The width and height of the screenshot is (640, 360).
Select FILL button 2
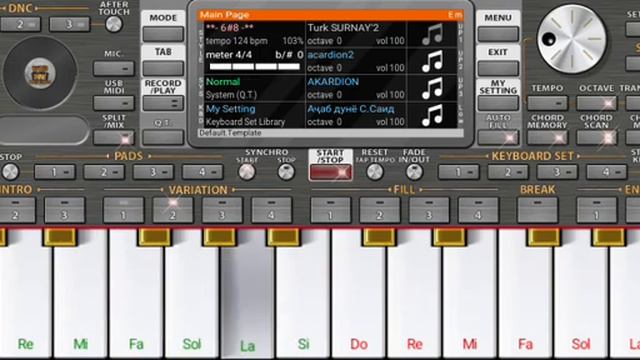(x=380, y=210)
